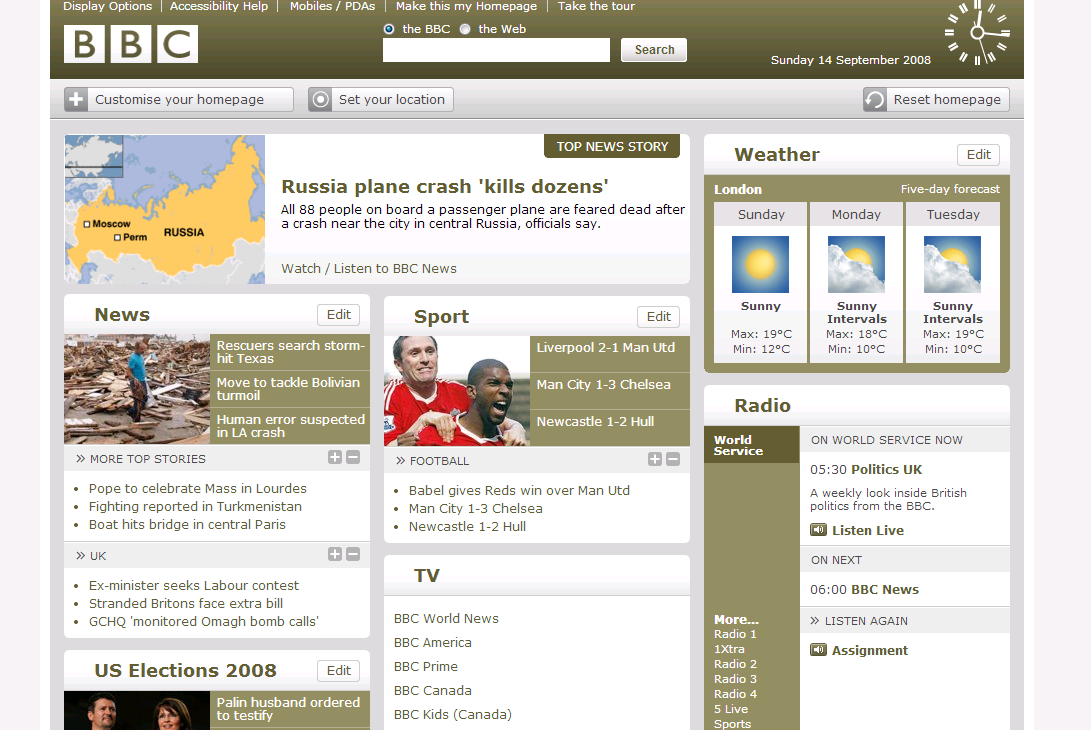Select the 'the BBC' search radio button
The width and height of the screenshot is (1091, 730).
pyautogui.click(x=389, y=29)
